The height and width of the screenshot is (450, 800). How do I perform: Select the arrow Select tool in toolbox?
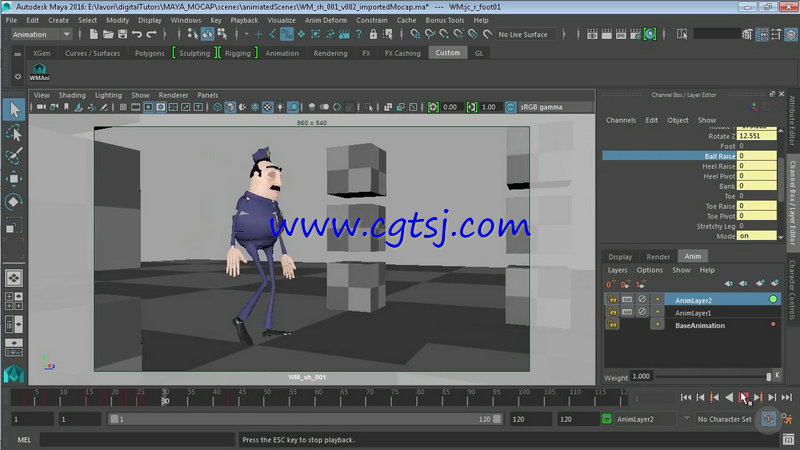click(14, 109)
